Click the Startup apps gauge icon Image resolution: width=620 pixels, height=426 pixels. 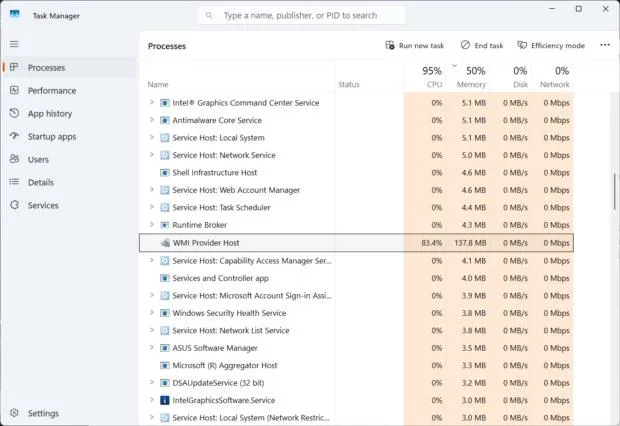click(x=14, y=136)
